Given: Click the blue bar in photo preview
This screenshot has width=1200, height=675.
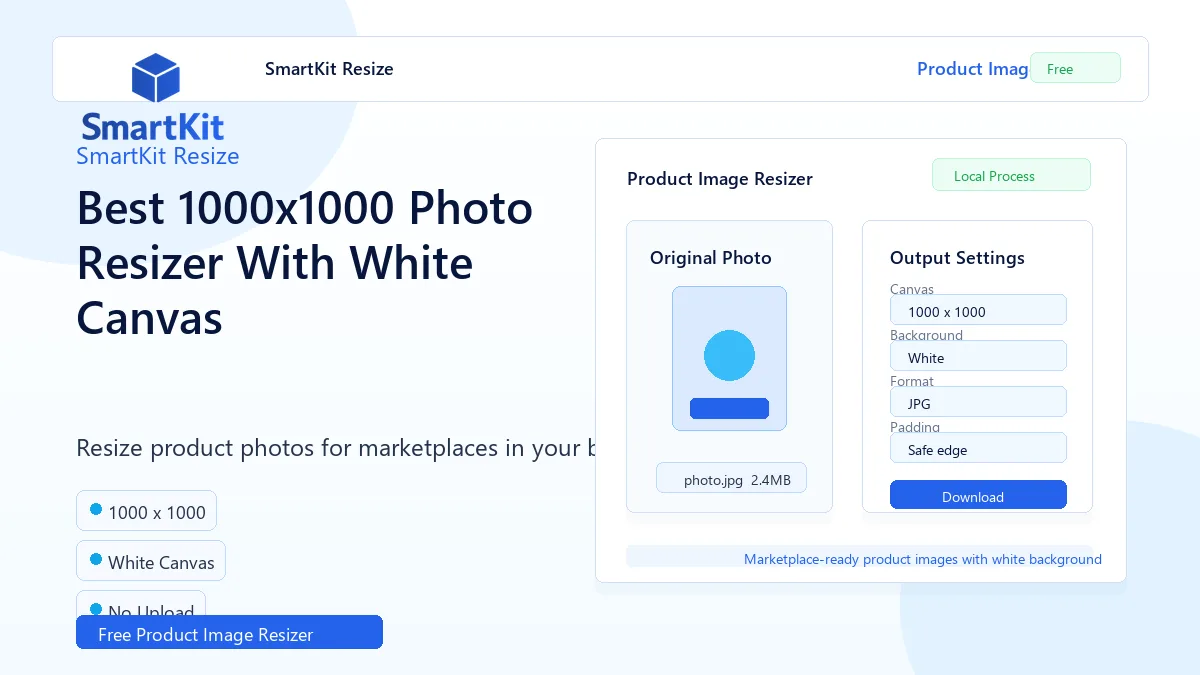Looking at the screenshot, I should click(x=729, y=408).
